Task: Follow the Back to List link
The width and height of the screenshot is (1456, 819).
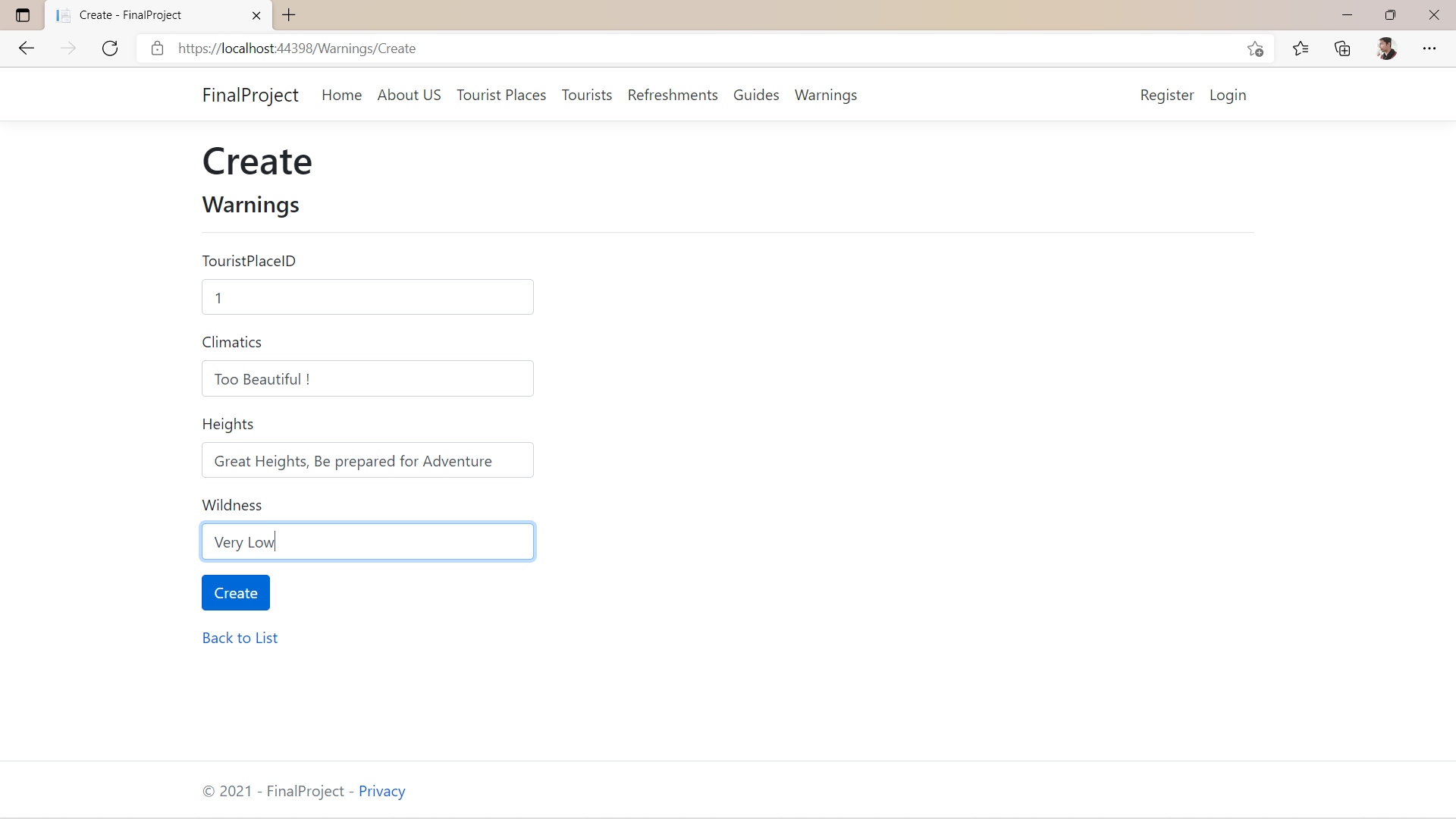Action: tap(240, 637)
